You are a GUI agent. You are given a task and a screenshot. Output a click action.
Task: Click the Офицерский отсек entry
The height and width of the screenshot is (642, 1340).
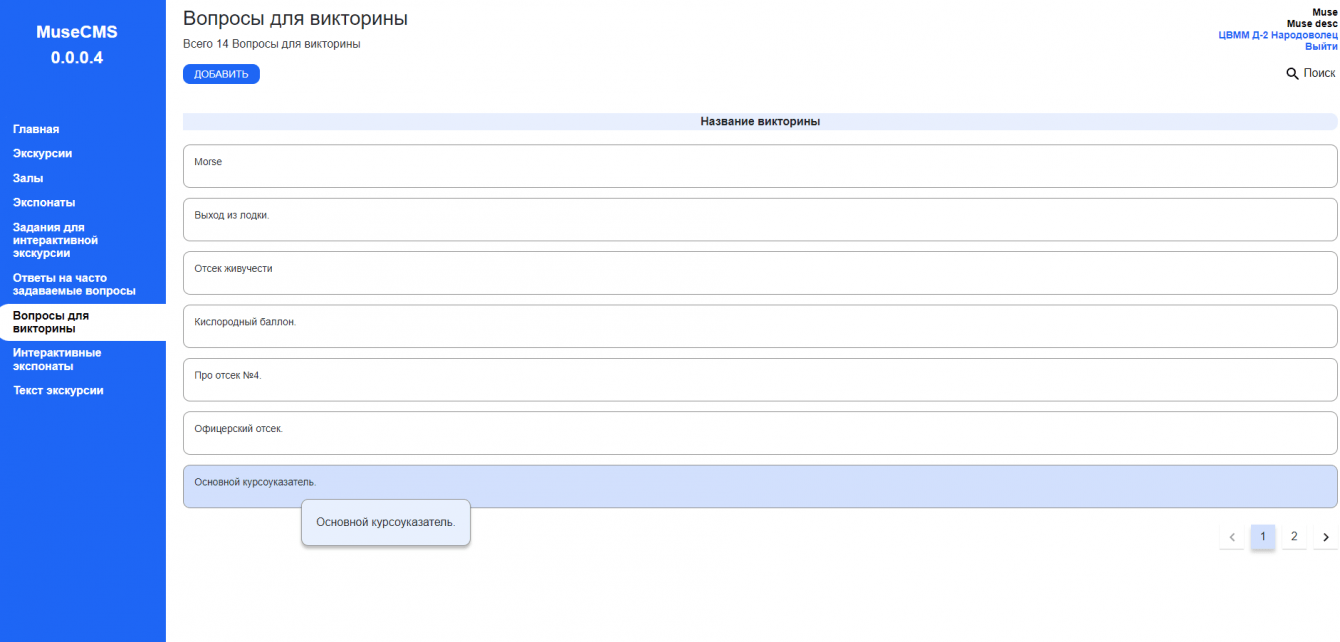(x=759, y=433)
